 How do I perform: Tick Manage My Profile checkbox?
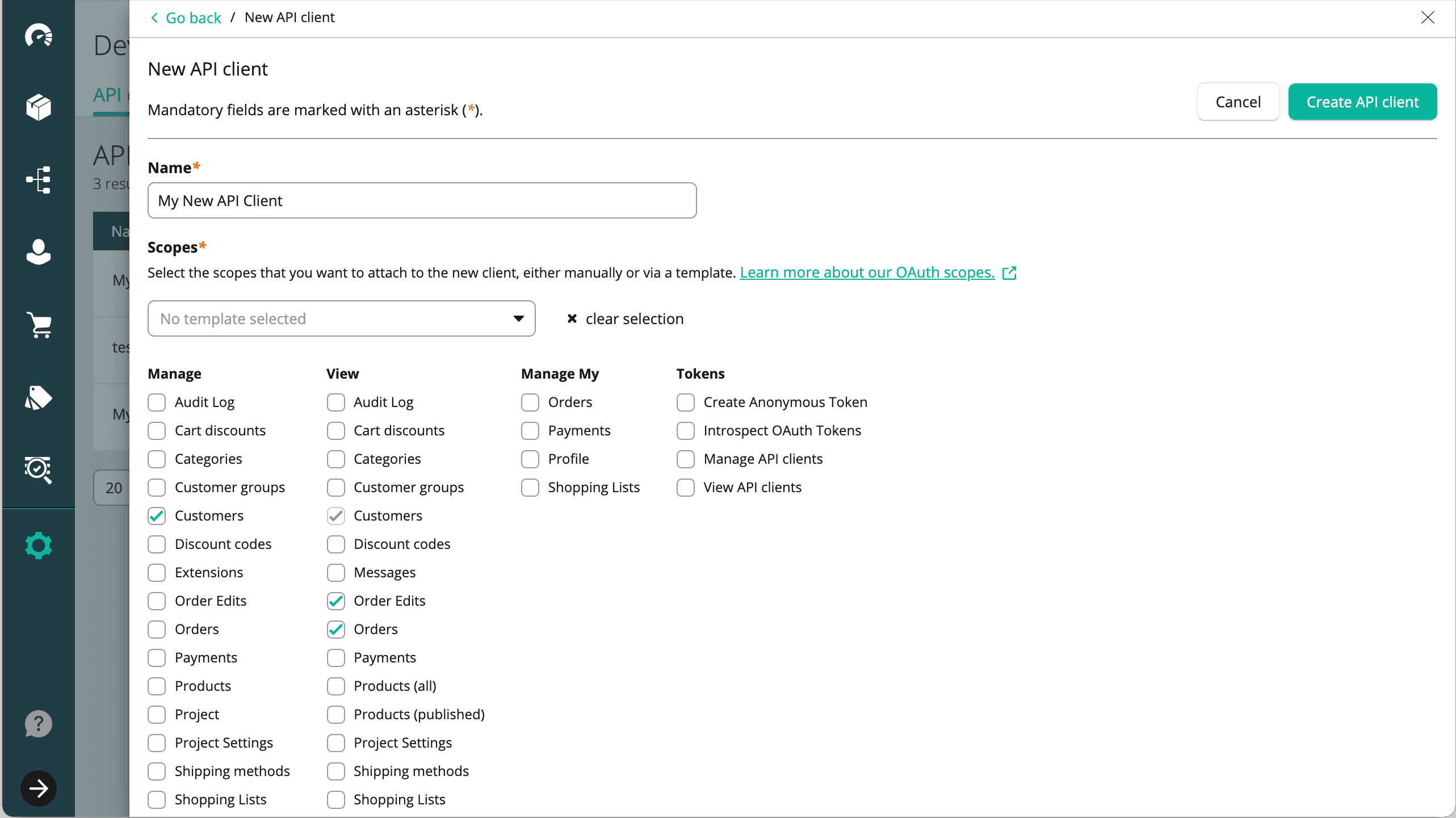pyautogui.click(x=530, y=459)
